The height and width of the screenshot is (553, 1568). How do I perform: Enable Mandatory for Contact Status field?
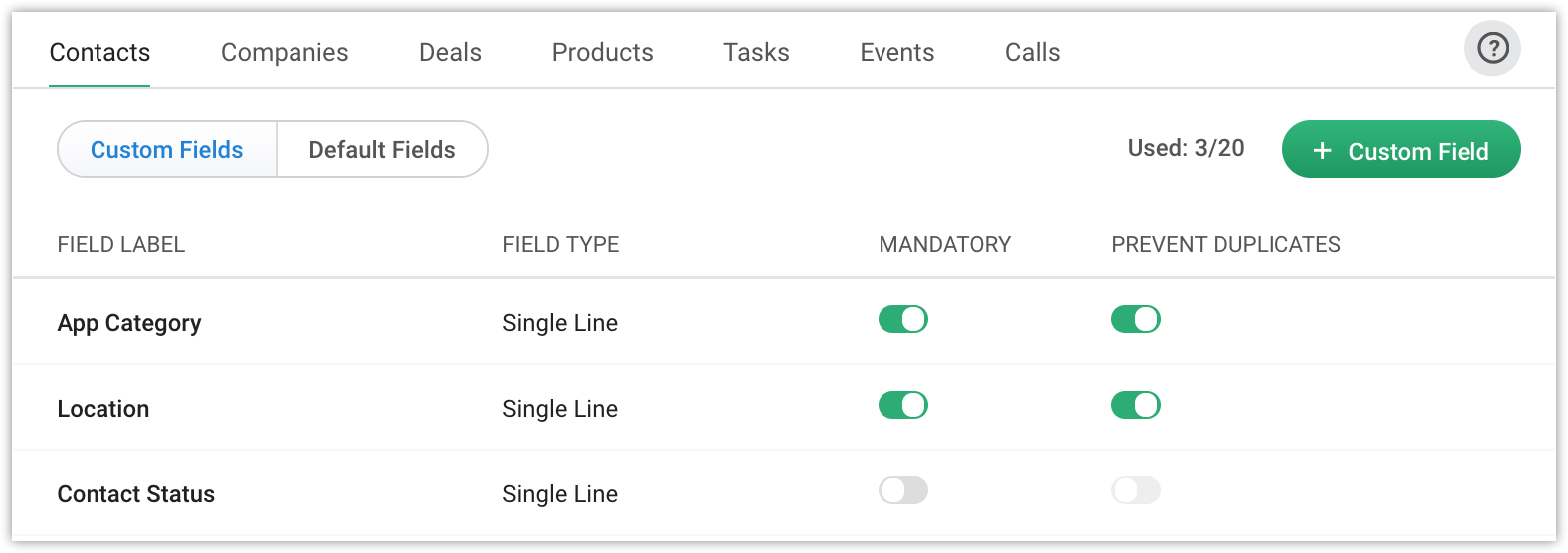tap(902, 490)
